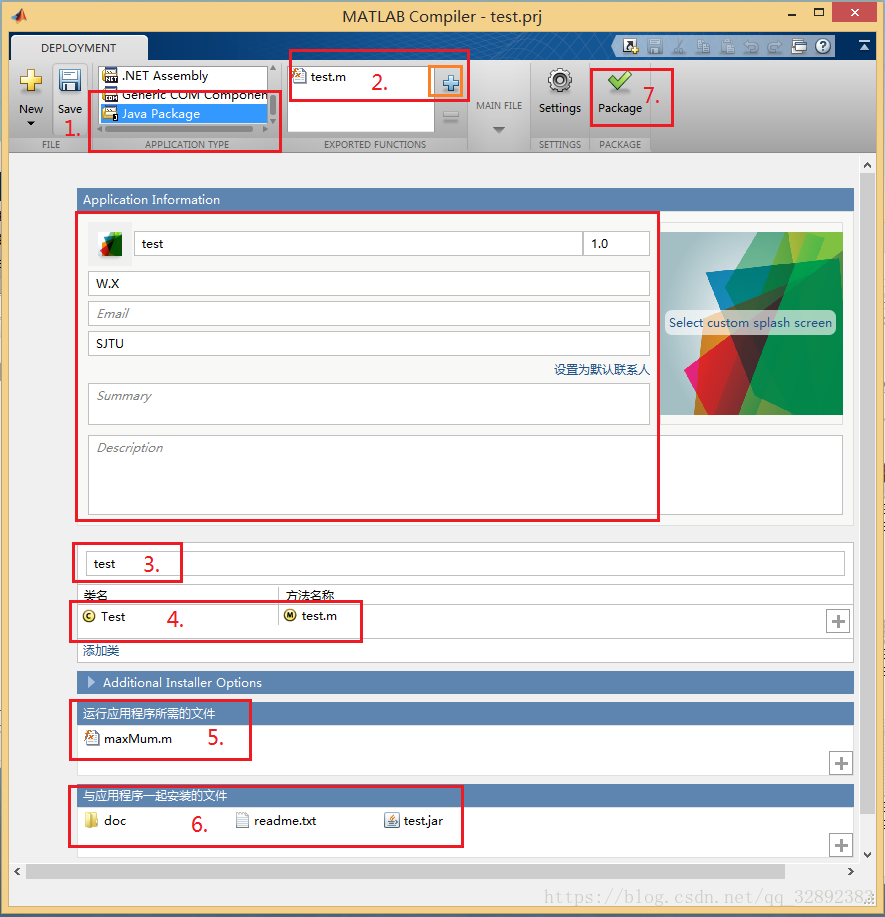Click scroll-up arrow of application type list
This screenshot has height=917, width=885.
click(273, 68)
